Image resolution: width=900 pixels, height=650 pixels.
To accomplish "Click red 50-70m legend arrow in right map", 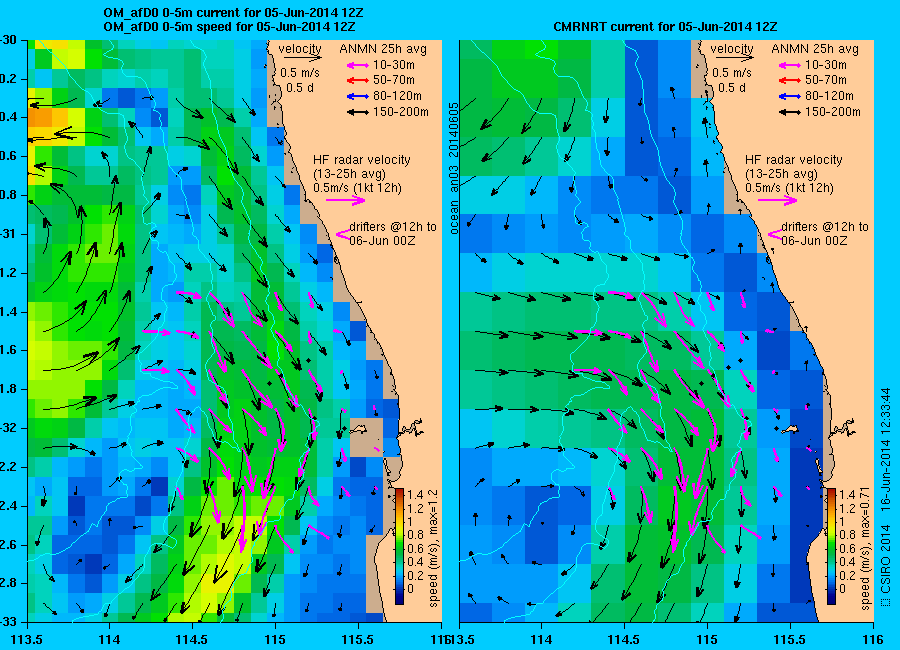I will click(789, 80).
